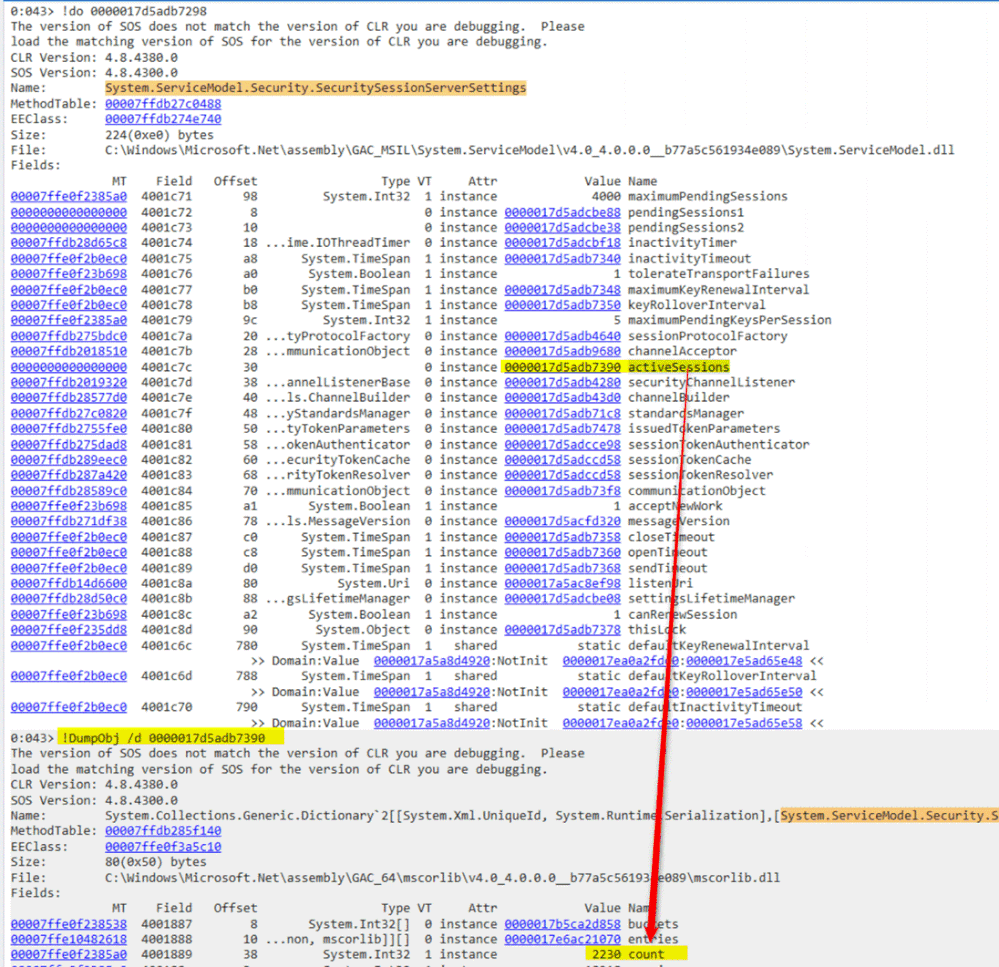Open MT link 00007ffdb28577d0 for channelBuilder

pos(68,398)
